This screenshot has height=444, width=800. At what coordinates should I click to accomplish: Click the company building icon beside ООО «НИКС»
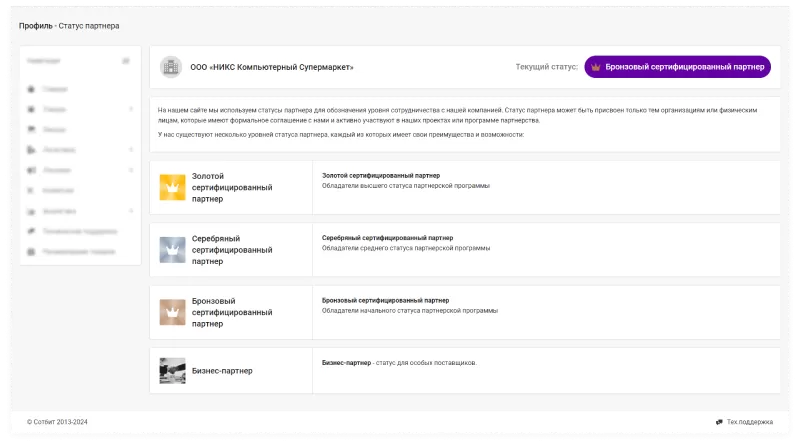(171, 67)
